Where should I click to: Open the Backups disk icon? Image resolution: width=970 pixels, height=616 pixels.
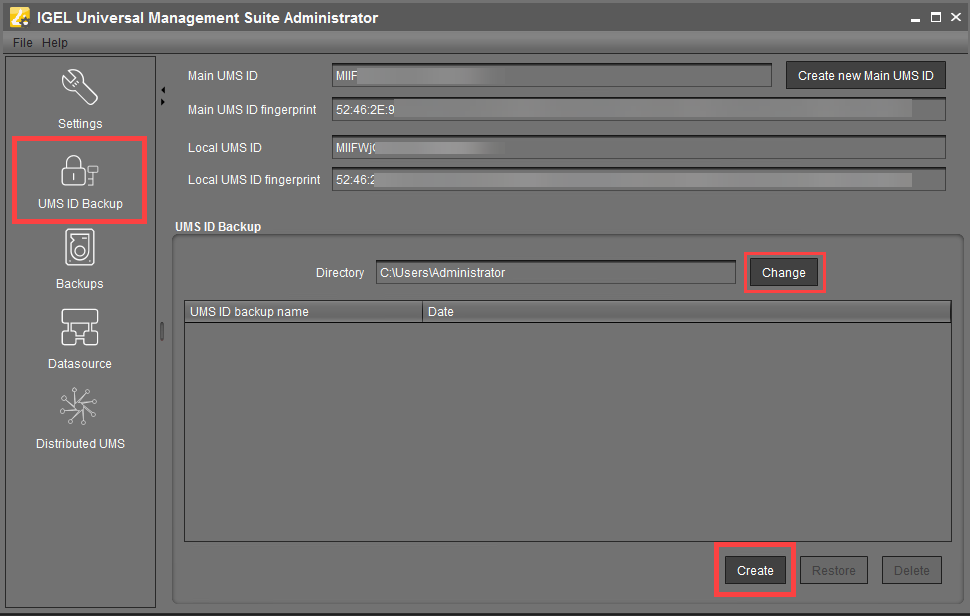pos(79,249)
